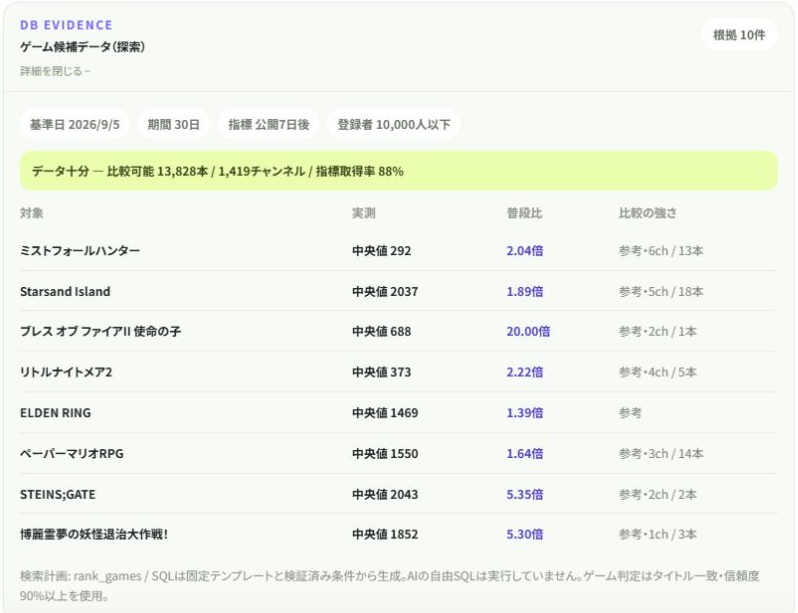
Task: Click 中央値 1550 value
Action: tap(385, 454)
